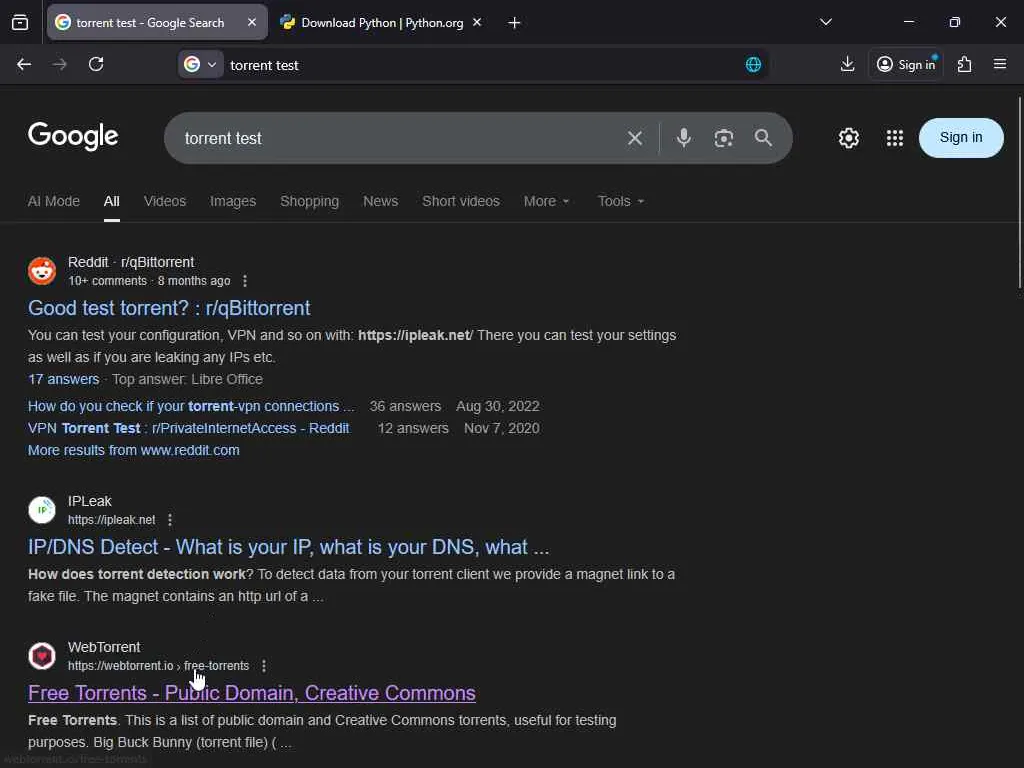Screen dimensions: 1024x768
Task: Open Good test torrent r/qBittorrent link
Action: click(x=169, y=308)
